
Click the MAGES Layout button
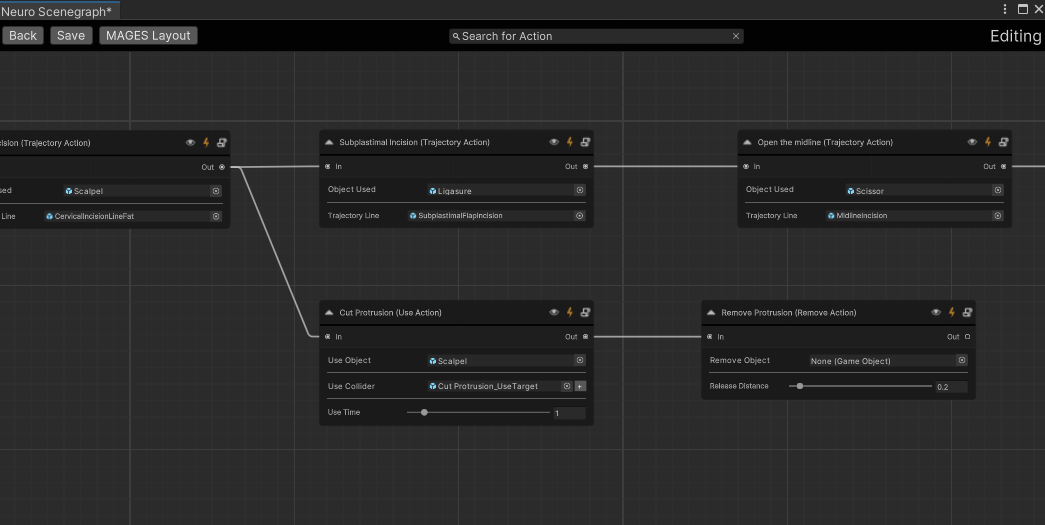click(148, 35)
